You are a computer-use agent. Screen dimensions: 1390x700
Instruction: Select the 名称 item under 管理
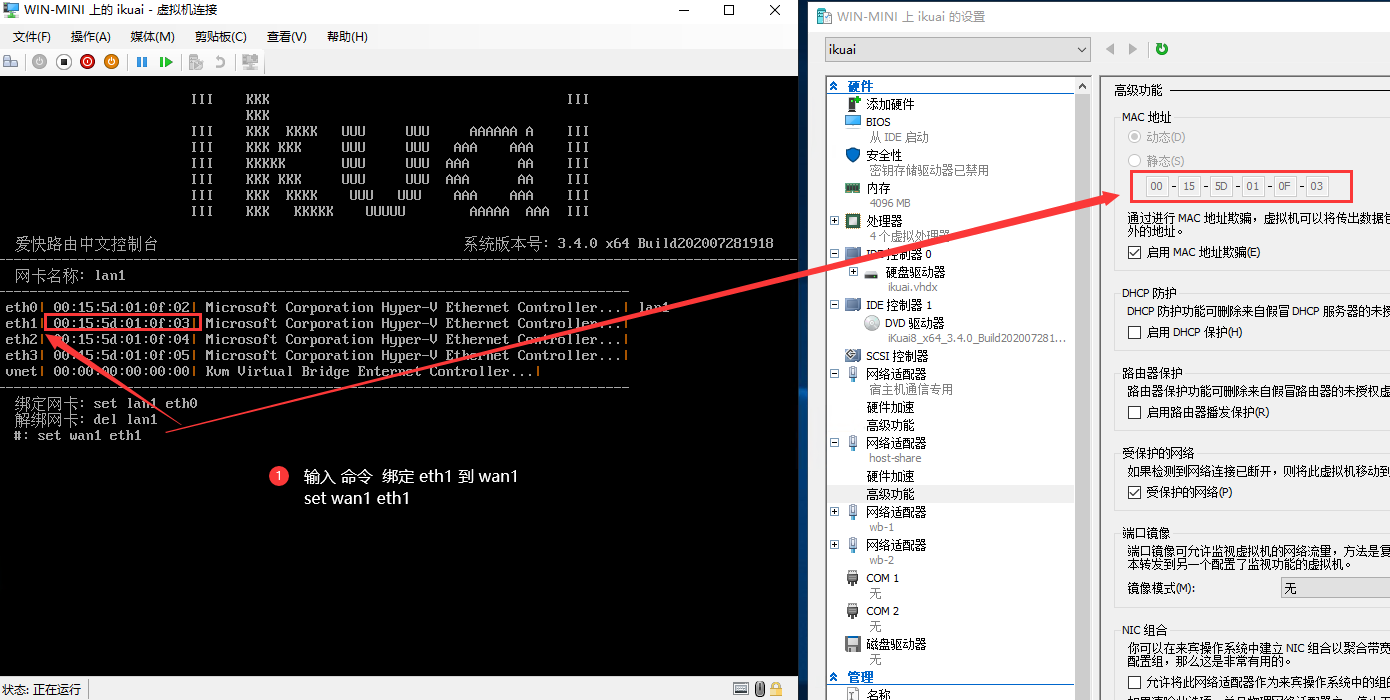878,694
